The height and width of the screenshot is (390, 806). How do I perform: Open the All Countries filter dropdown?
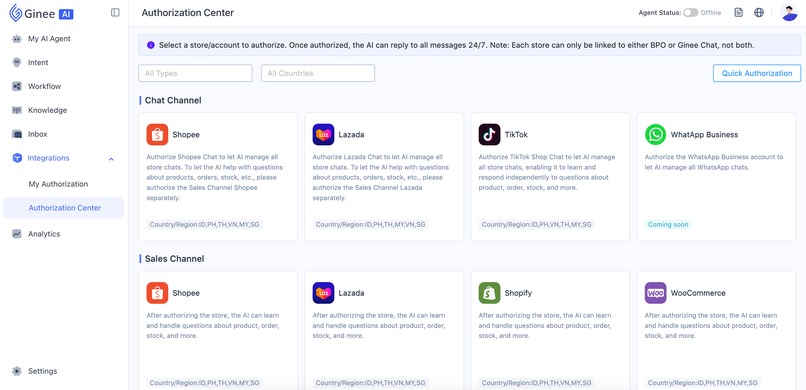point(318,73)
